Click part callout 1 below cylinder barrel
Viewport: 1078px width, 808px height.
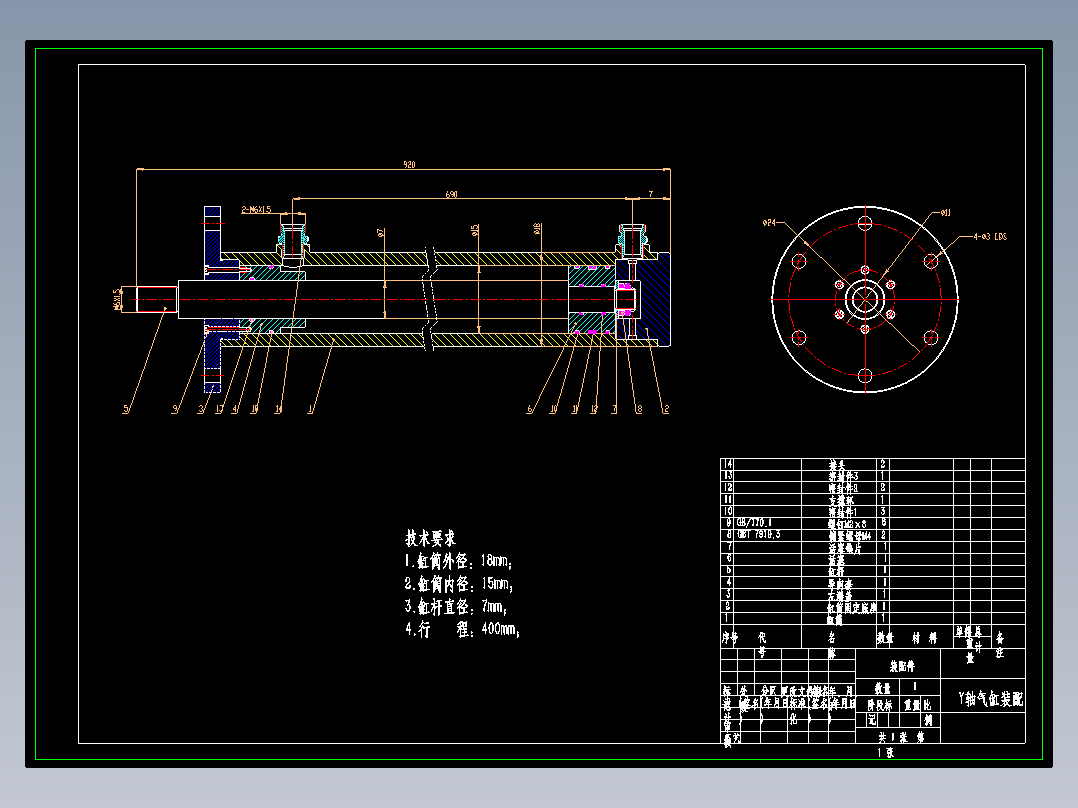(x=310, y=409)
